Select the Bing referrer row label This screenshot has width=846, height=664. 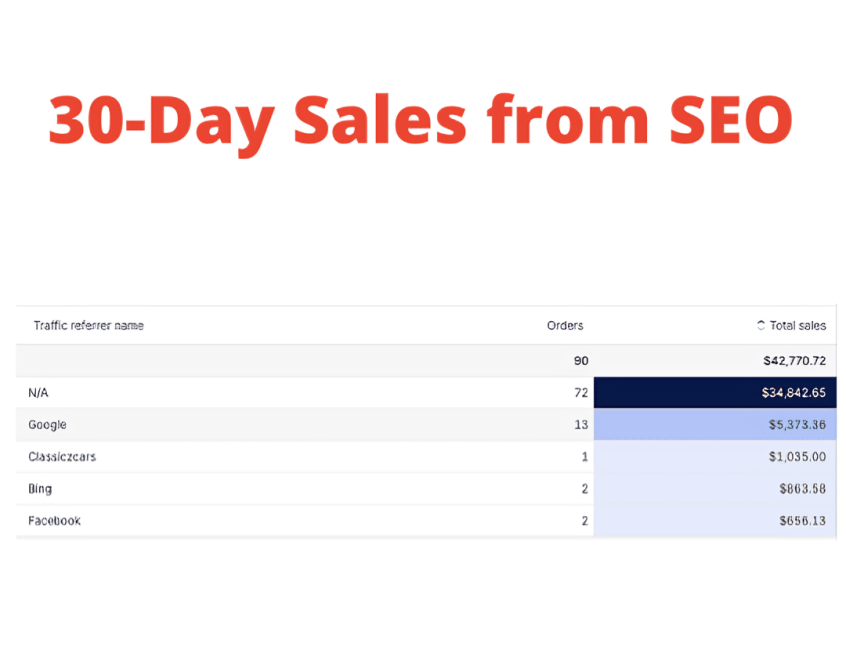pos(40,489)
